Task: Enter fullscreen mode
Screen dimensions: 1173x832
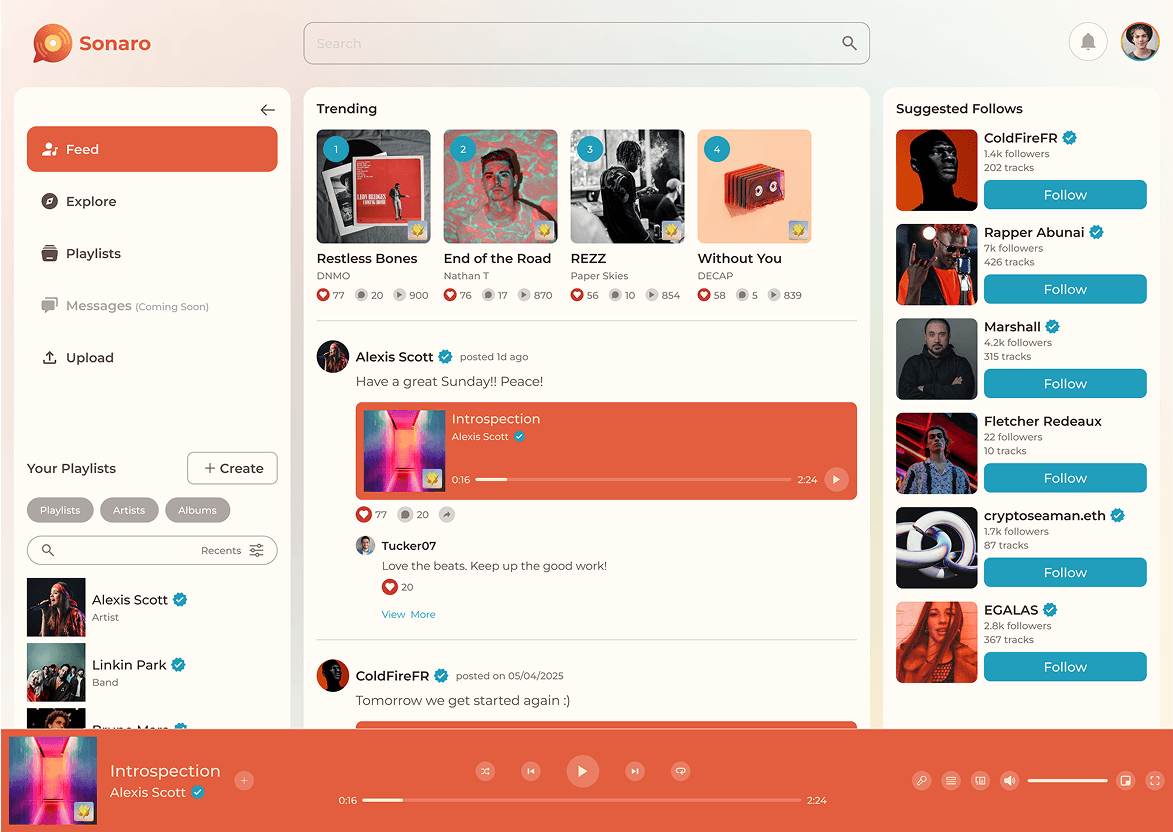Action: [x=1154, y=780]
